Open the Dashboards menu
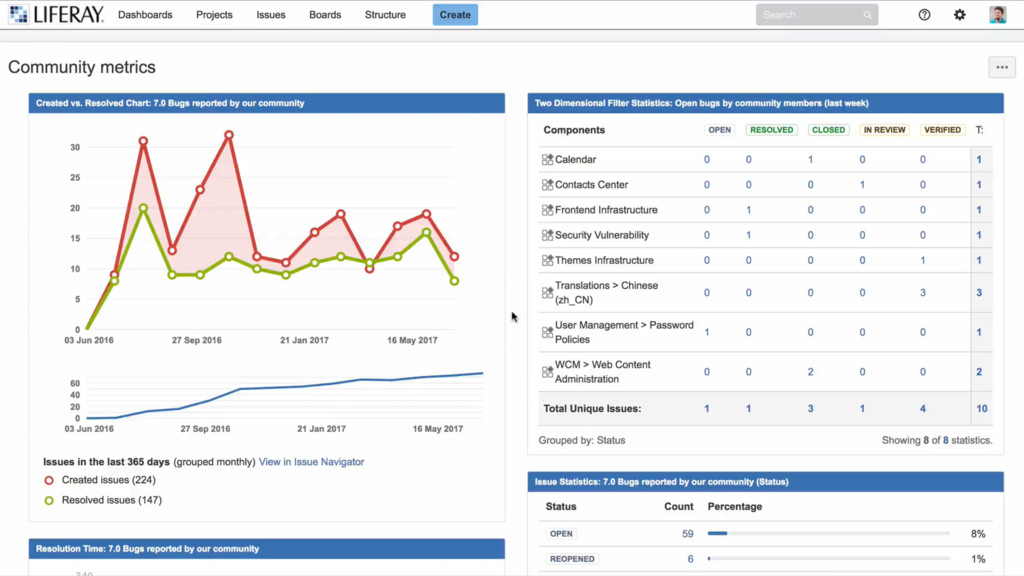This screenshot has width=1024, height=576. coord(145,15)
